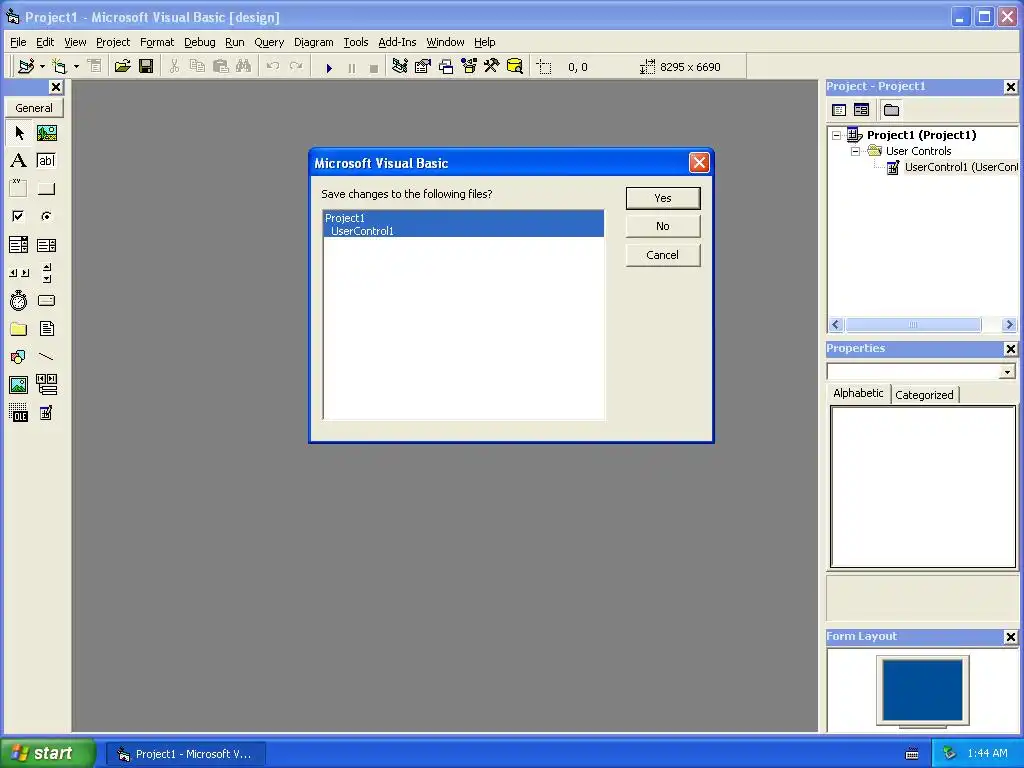
Task: Select the Frame tool
Action: (19, 189)
